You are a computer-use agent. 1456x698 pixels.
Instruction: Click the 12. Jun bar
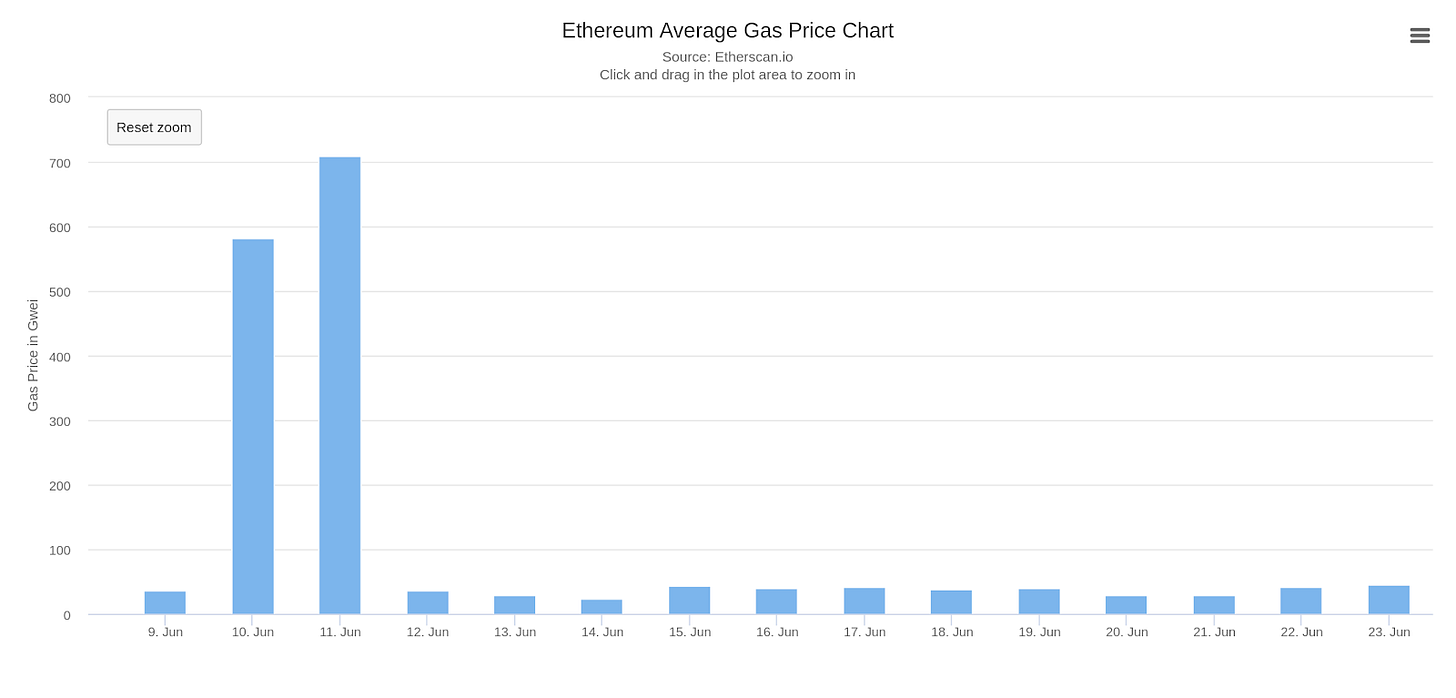[x=428, y=603]
